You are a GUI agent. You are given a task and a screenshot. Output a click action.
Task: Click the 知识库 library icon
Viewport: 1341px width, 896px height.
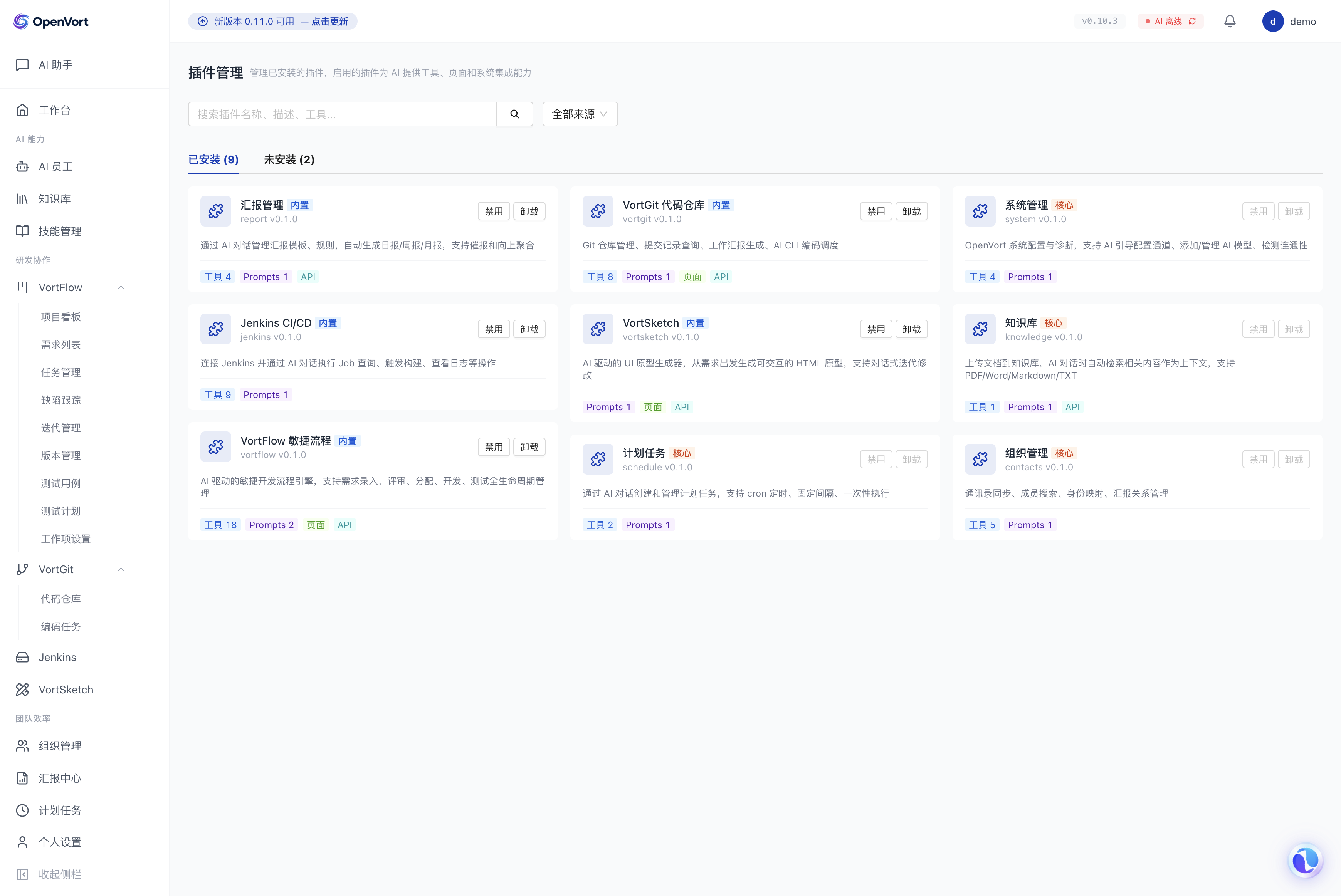click(x=22, y=199)
